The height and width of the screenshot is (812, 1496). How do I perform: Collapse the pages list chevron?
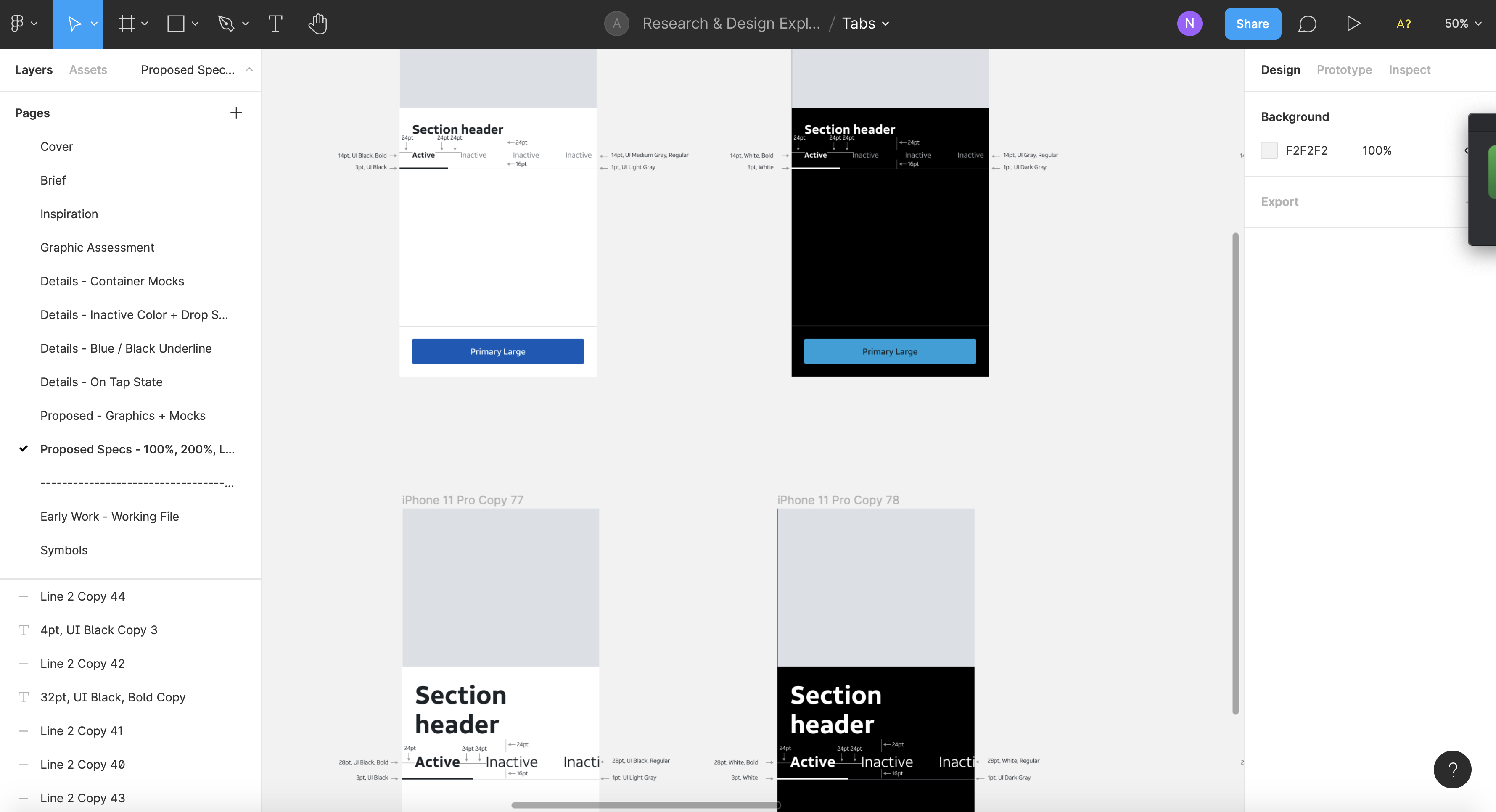point(249,69)
